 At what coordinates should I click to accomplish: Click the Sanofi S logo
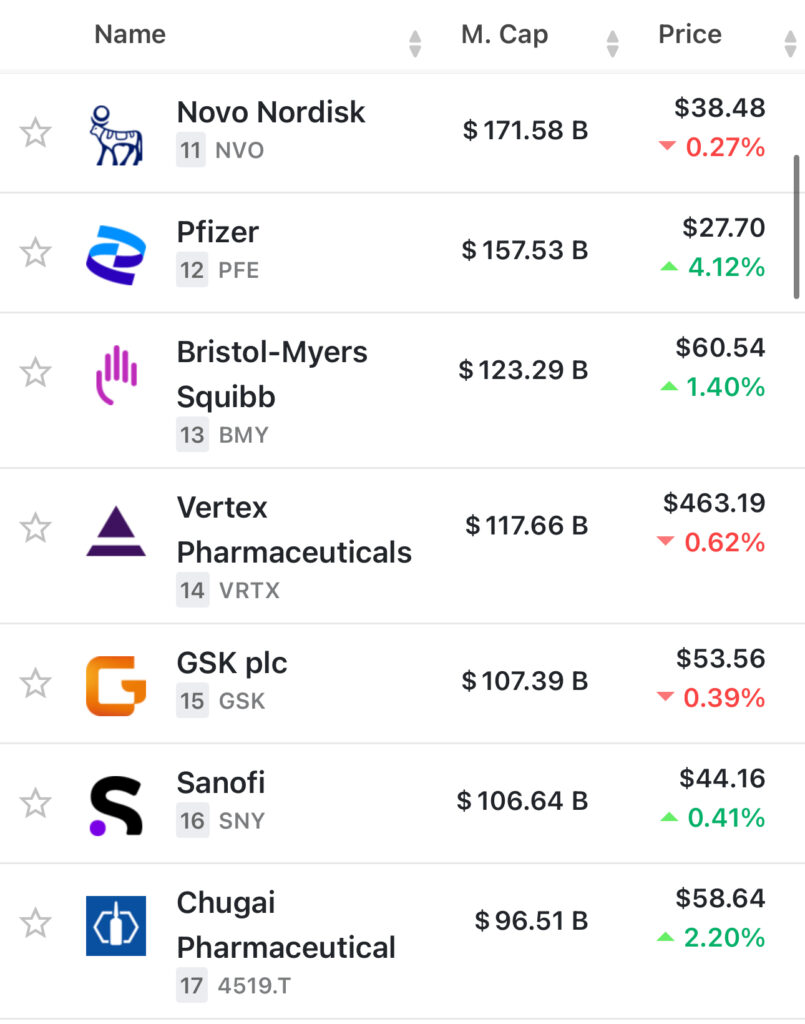click(x=115, y=805)
